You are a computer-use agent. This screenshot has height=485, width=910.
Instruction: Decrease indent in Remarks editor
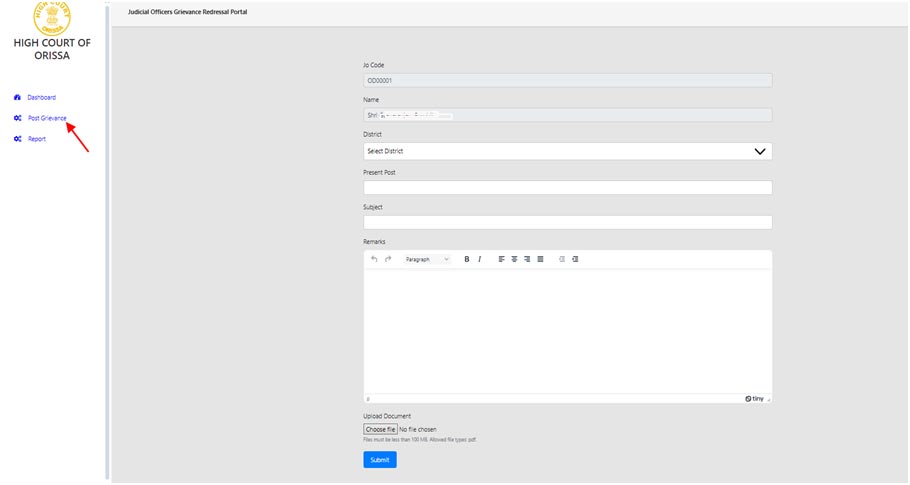pyautogui.click(x=562, y=259)
